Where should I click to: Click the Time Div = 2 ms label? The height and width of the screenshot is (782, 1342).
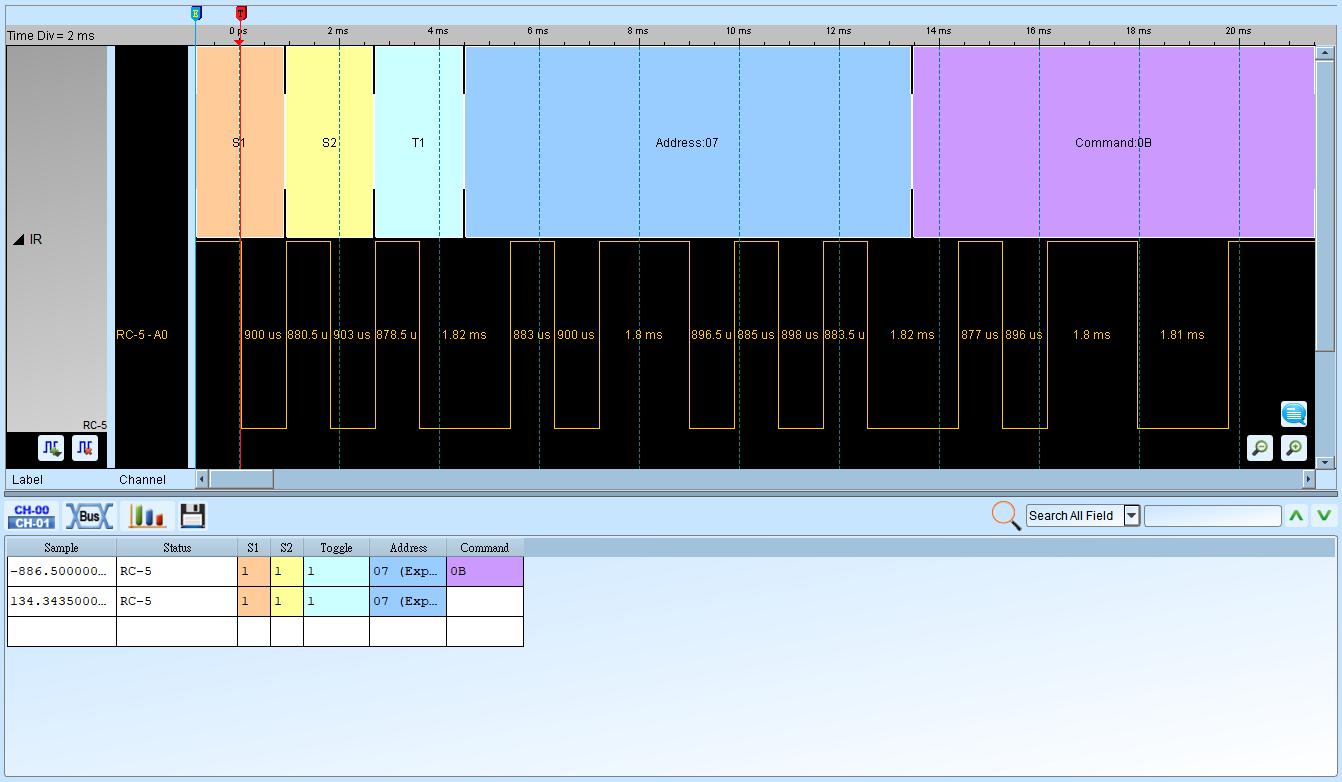point(51,36)
